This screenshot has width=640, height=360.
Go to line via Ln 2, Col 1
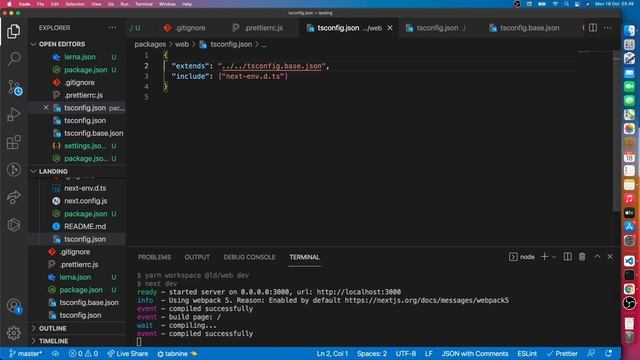pos(332,353)
